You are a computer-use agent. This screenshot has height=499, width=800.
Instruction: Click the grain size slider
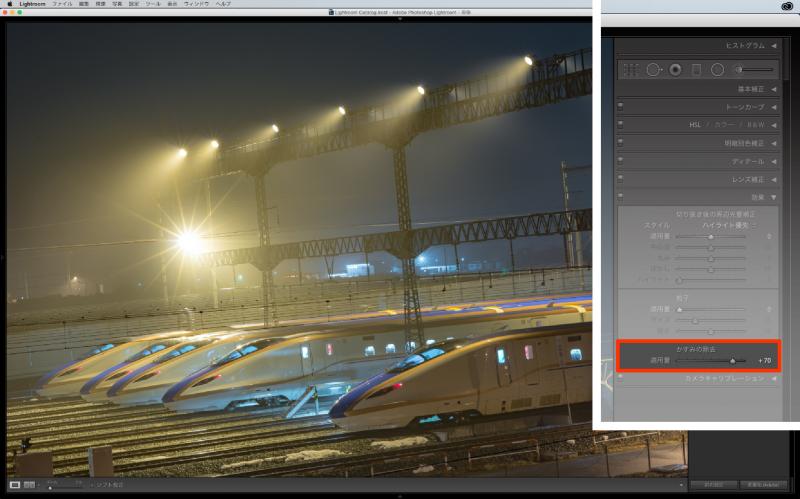click(x=711, y=320)
